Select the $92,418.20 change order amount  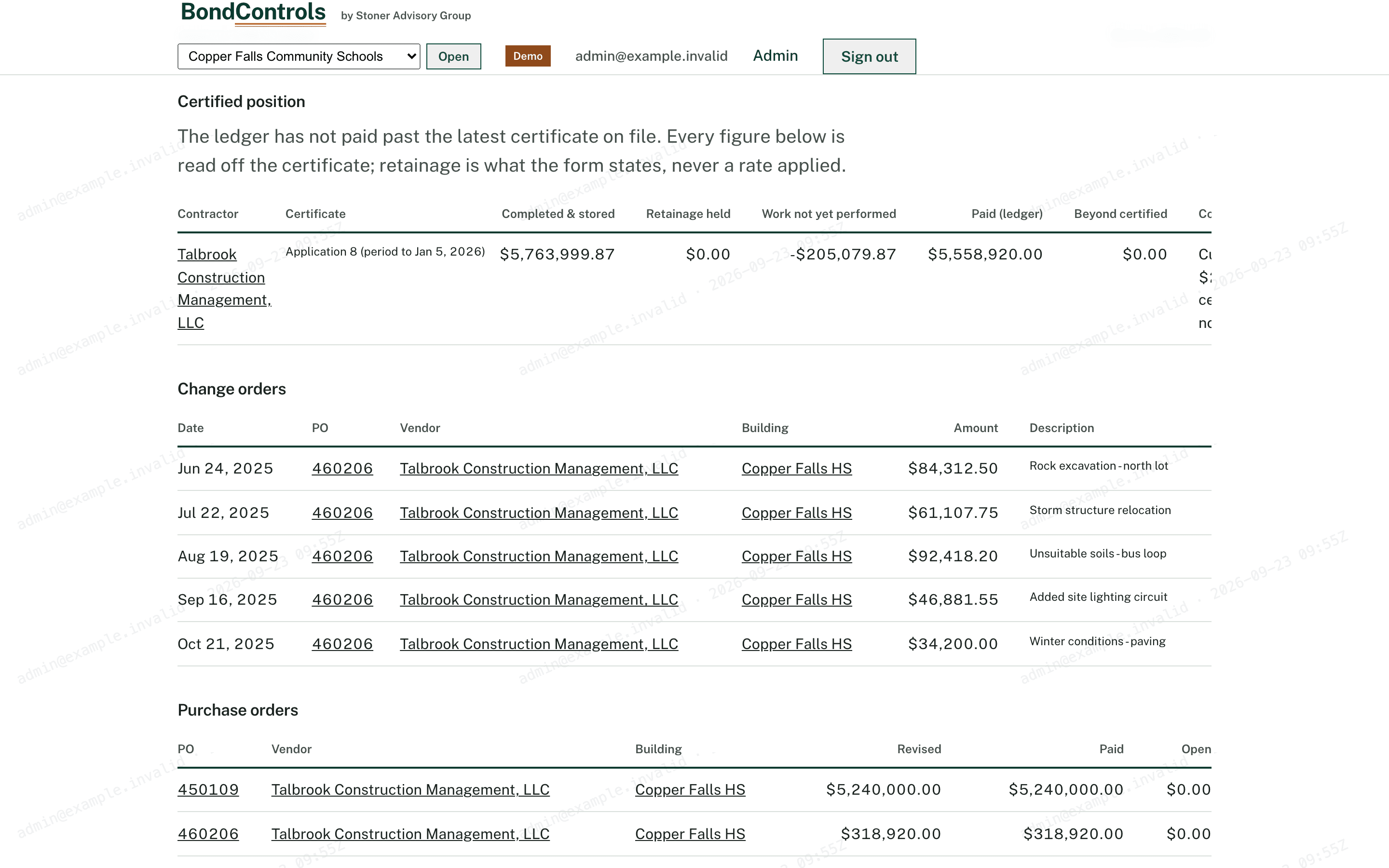(953, 556)
